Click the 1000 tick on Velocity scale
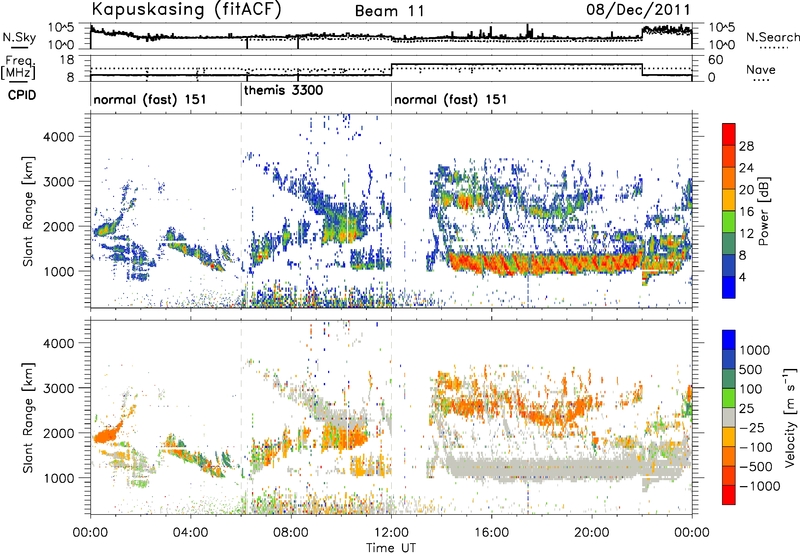This screenshot has width=800, height=554. 755,350
